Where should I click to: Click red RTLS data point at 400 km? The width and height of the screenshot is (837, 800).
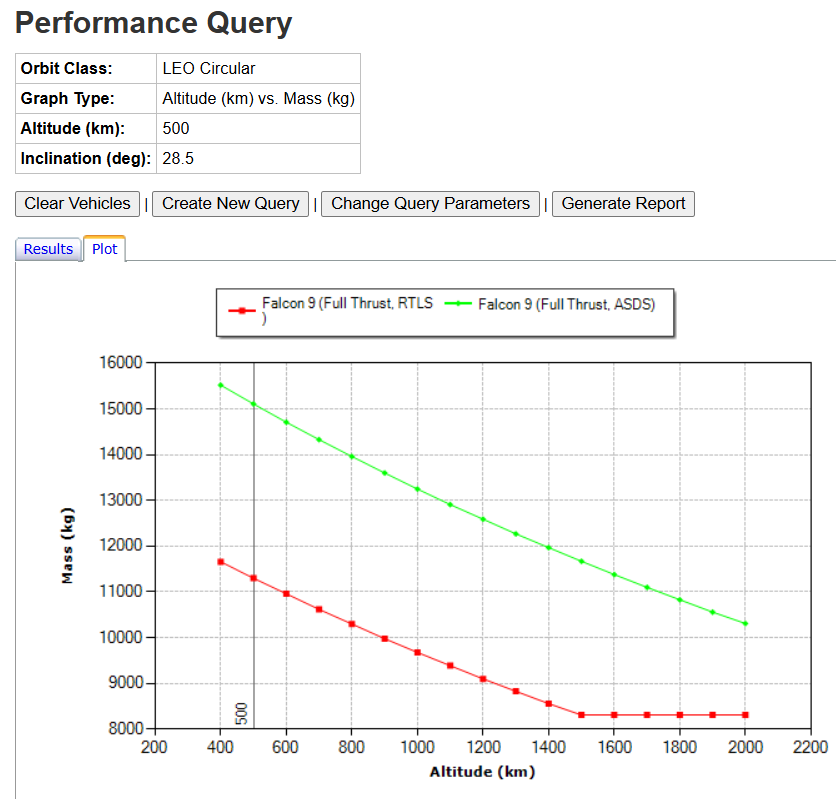[221, 562]
